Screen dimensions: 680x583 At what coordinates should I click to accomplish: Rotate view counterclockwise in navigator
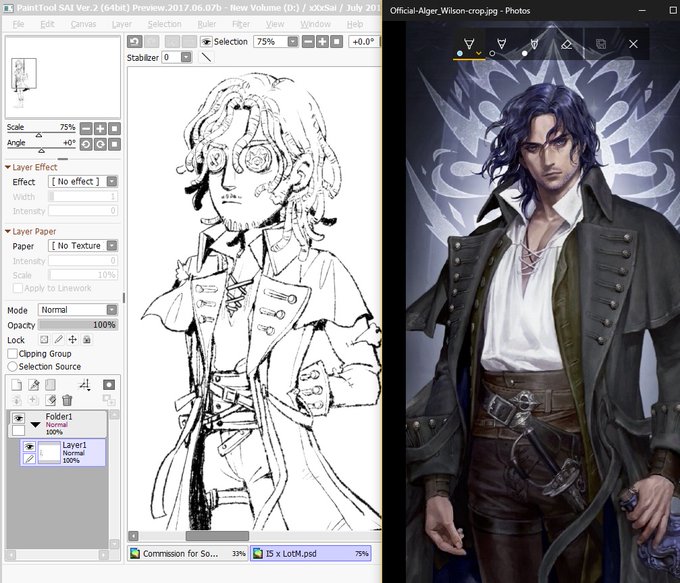[86, 144]
